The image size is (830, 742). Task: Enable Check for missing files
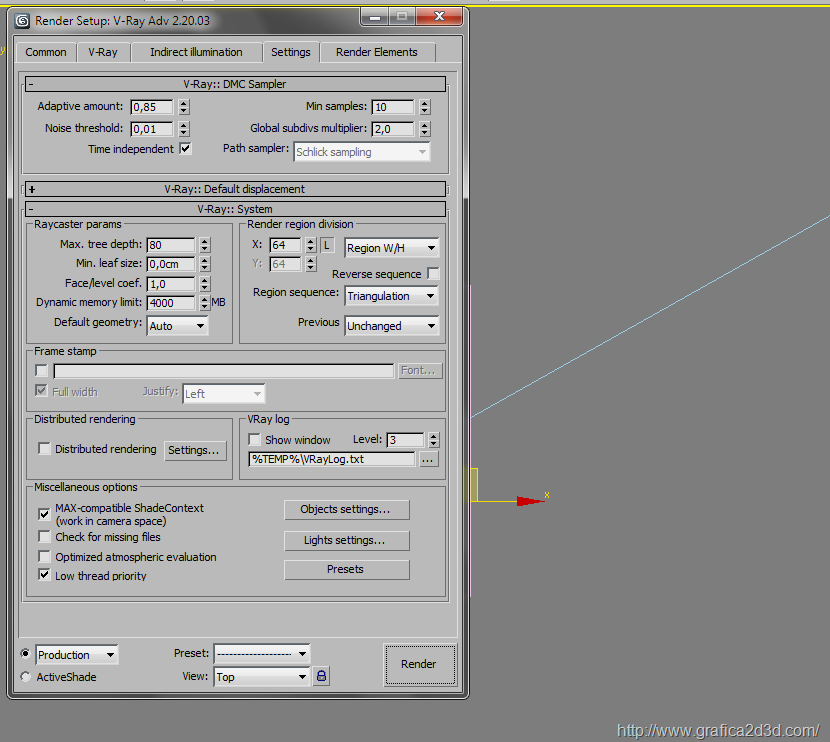[44, 537]
